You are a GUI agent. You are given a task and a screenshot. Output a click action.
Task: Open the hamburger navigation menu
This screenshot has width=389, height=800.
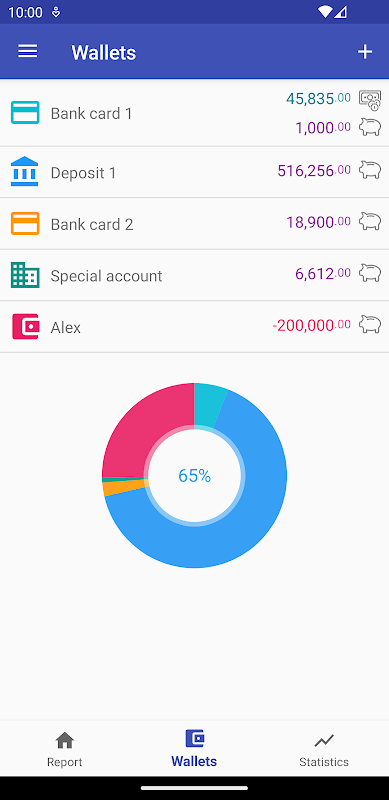tap(28, 52)
